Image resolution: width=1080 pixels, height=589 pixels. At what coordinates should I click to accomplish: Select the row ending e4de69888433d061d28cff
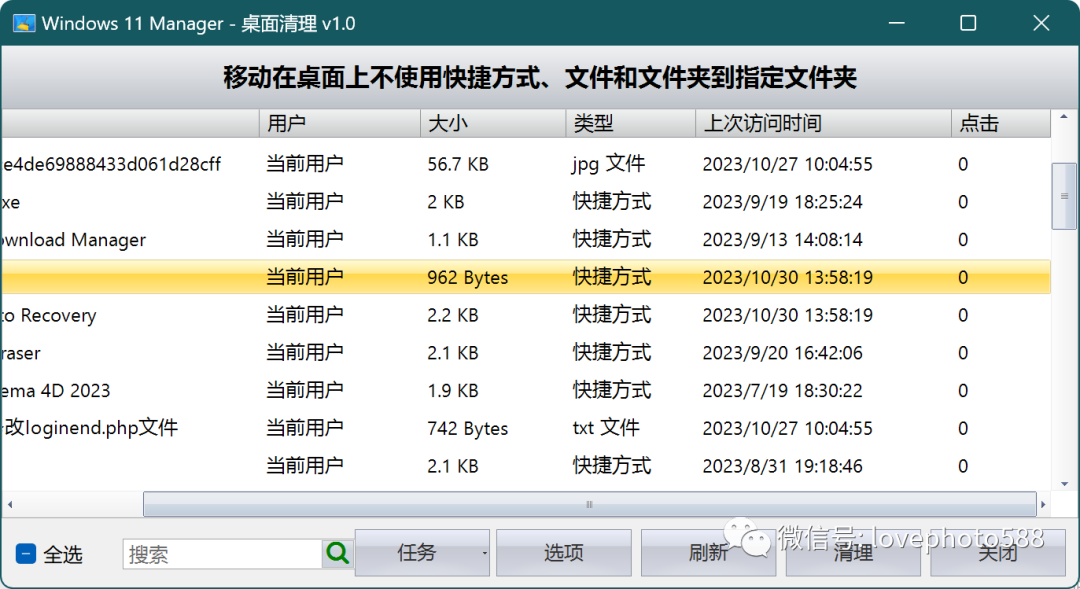coord(526,164)
